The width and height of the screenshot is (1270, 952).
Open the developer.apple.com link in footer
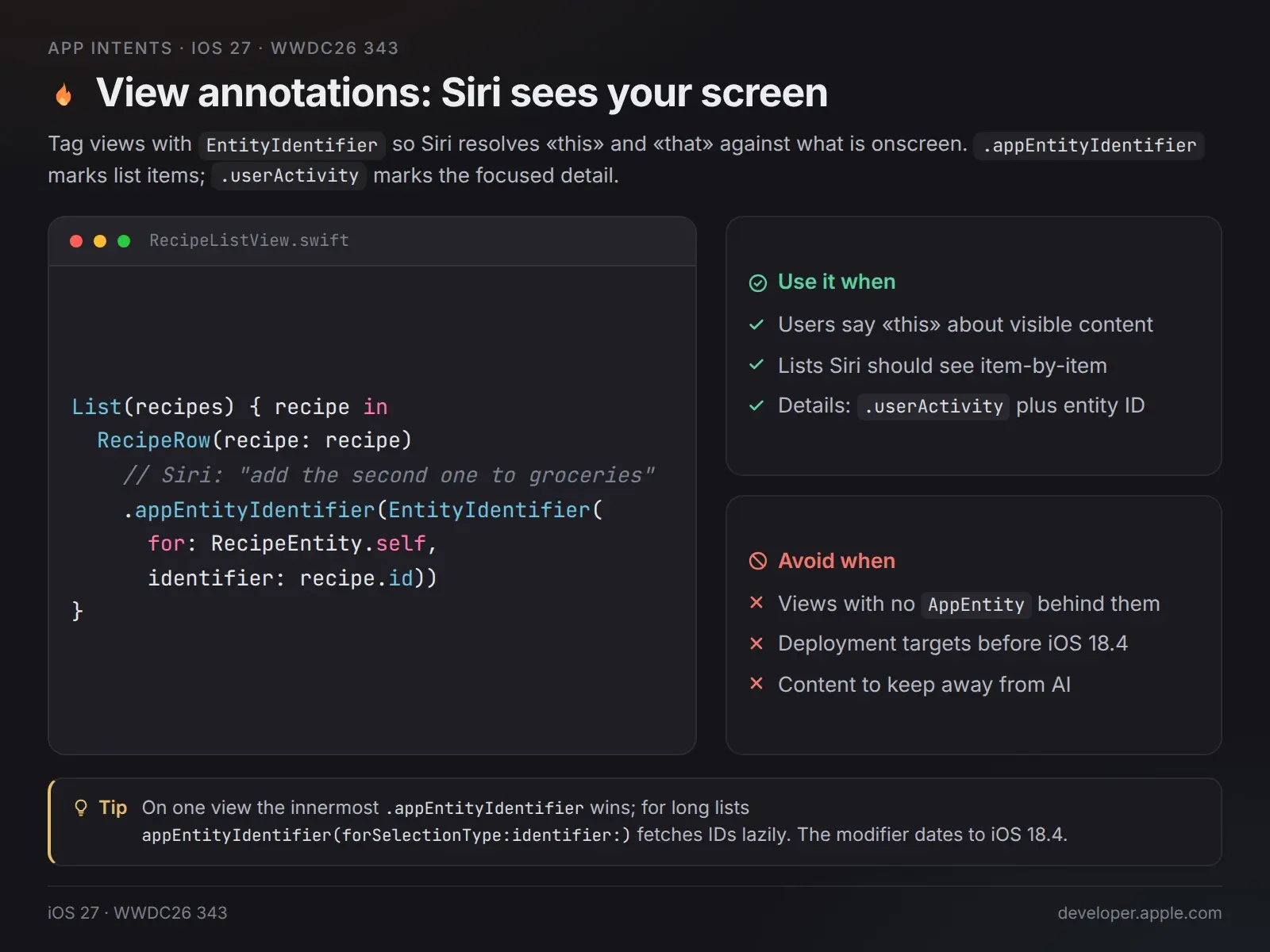click(1139, 913)
